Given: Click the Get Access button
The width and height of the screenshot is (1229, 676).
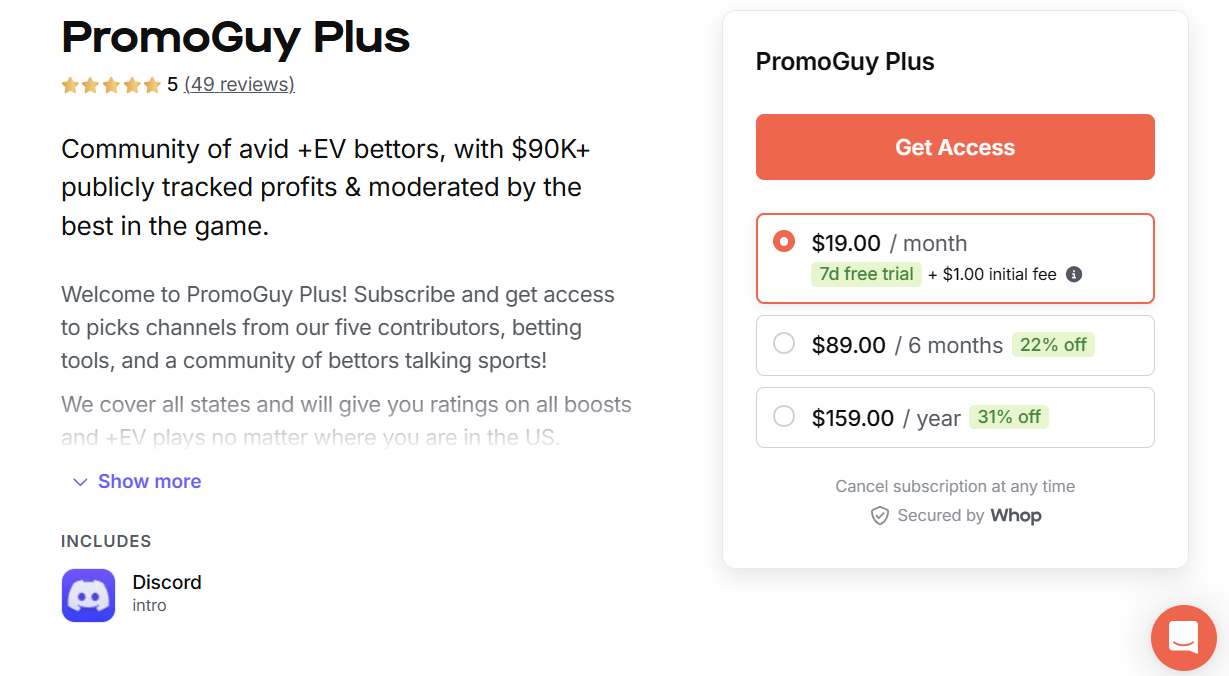Looking at the screenshot, I should pos(955,146).
